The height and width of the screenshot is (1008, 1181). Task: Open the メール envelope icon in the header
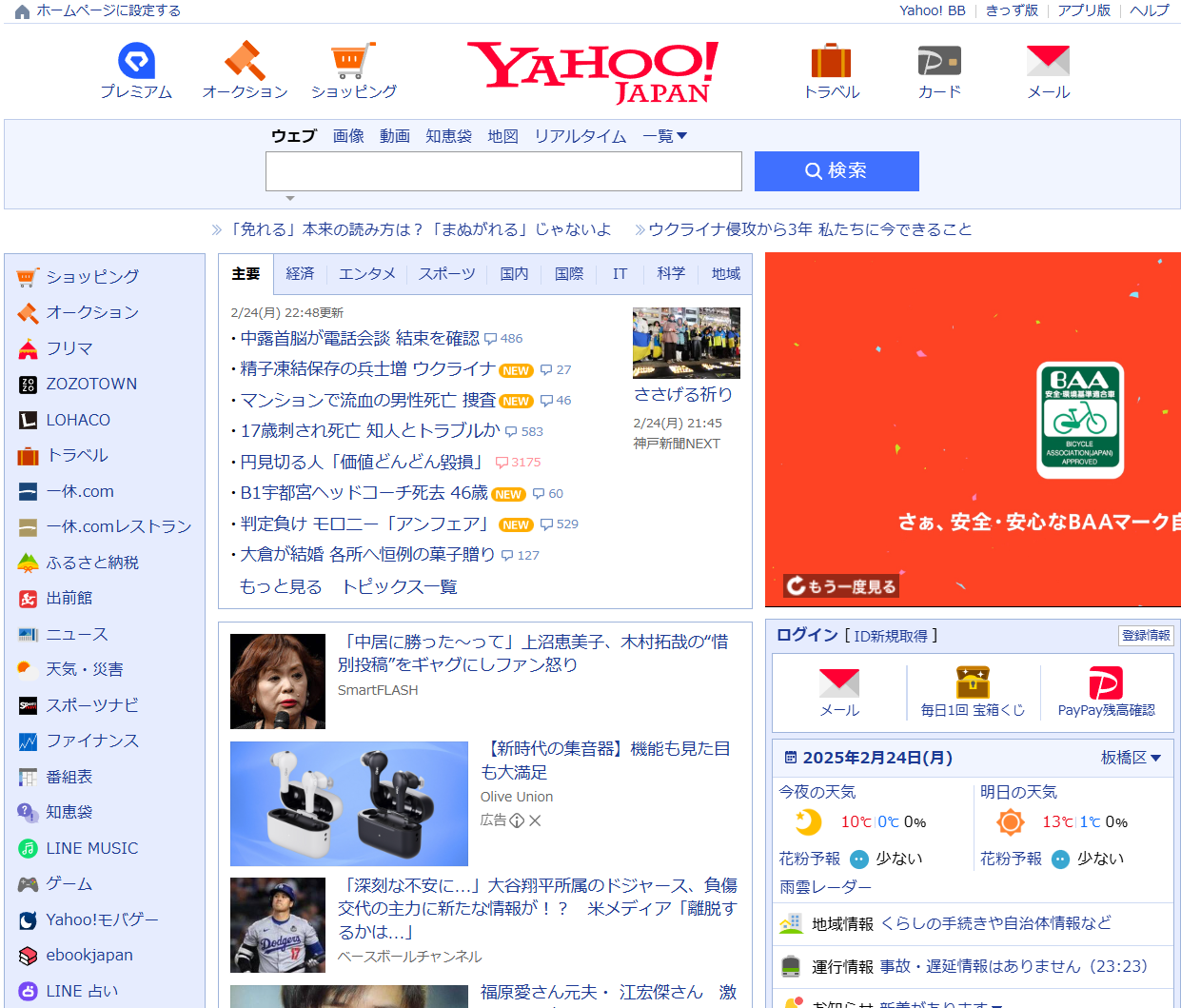point(1048,61)
